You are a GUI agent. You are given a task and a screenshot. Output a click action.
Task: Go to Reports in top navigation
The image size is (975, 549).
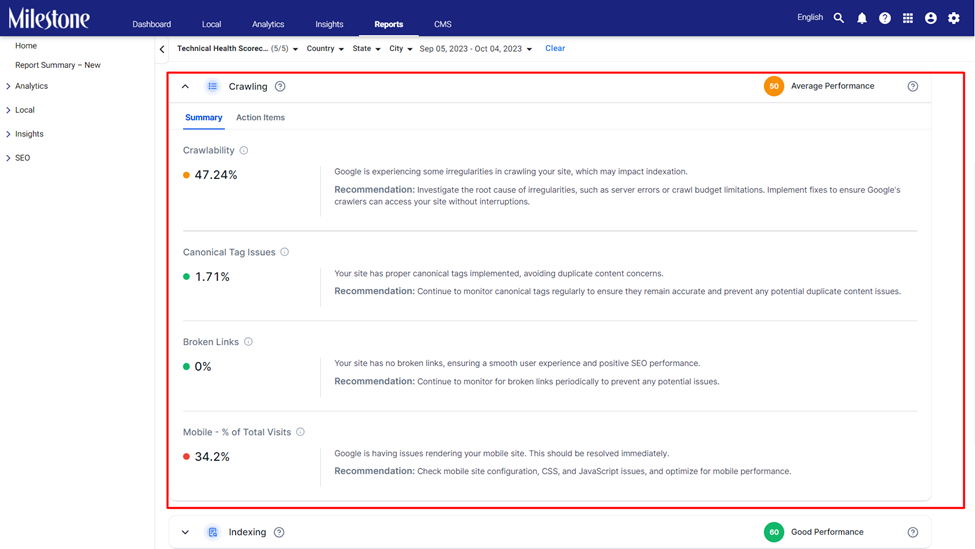(389, 24)
